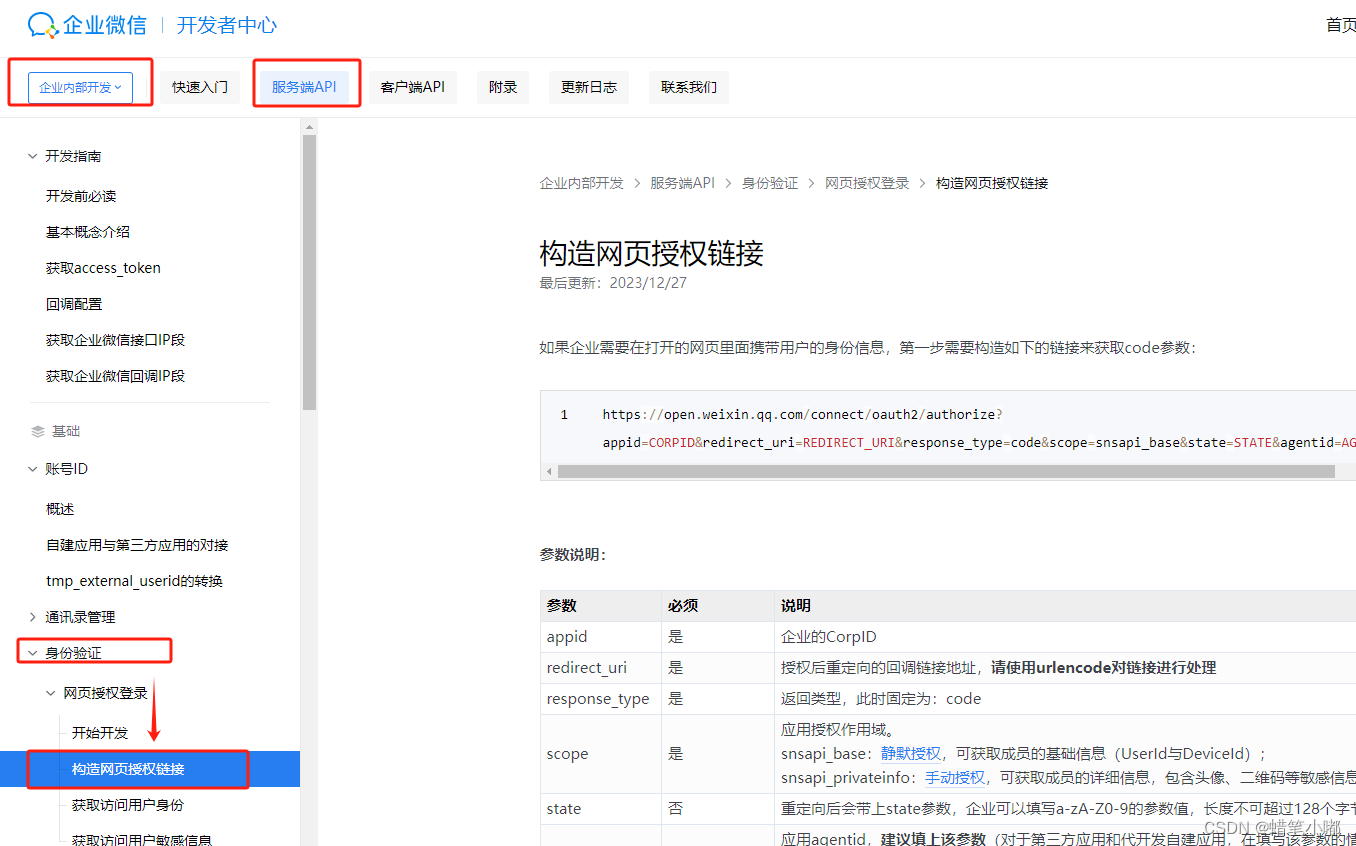This screenshot has width=1356, height=846.
Task: Click the 企业微信 logo icon
Action: (43, 25)
